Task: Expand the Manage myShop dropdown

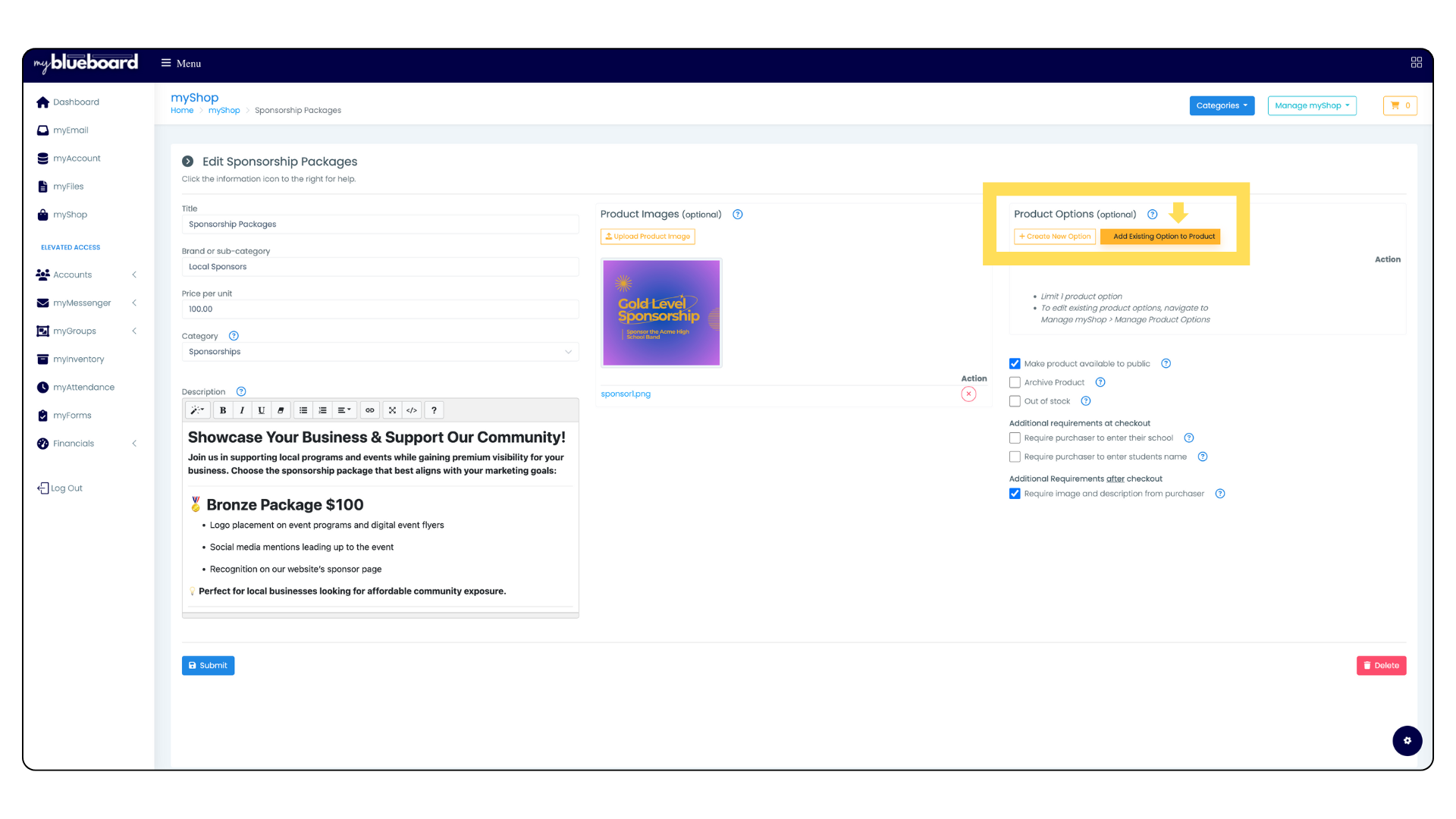Action: click(x=1311, y=105)
